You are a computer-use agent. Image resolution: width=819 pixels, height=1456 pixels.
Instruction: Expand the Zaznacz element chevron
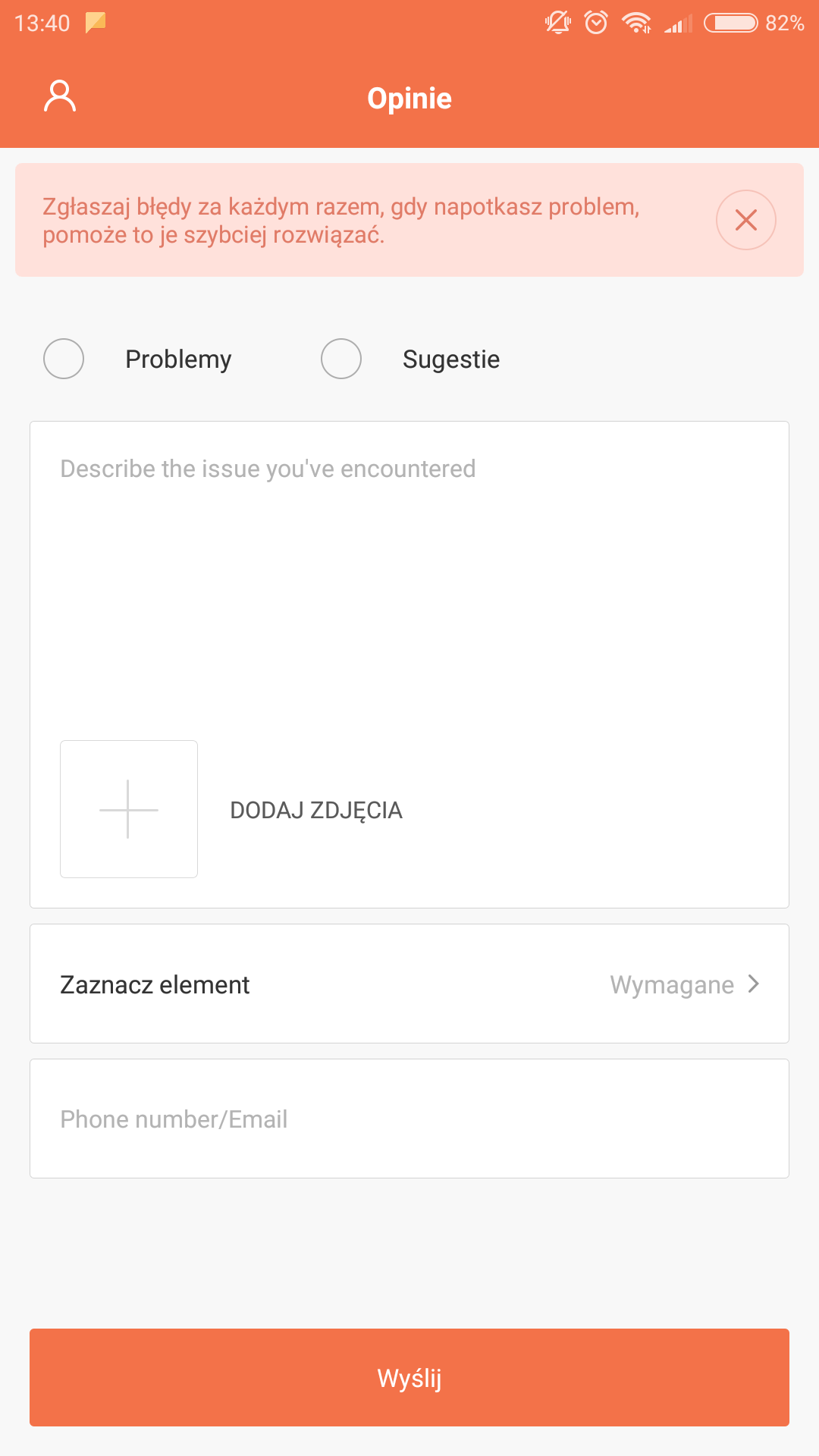pyautogui.click(x=754, y=984)
